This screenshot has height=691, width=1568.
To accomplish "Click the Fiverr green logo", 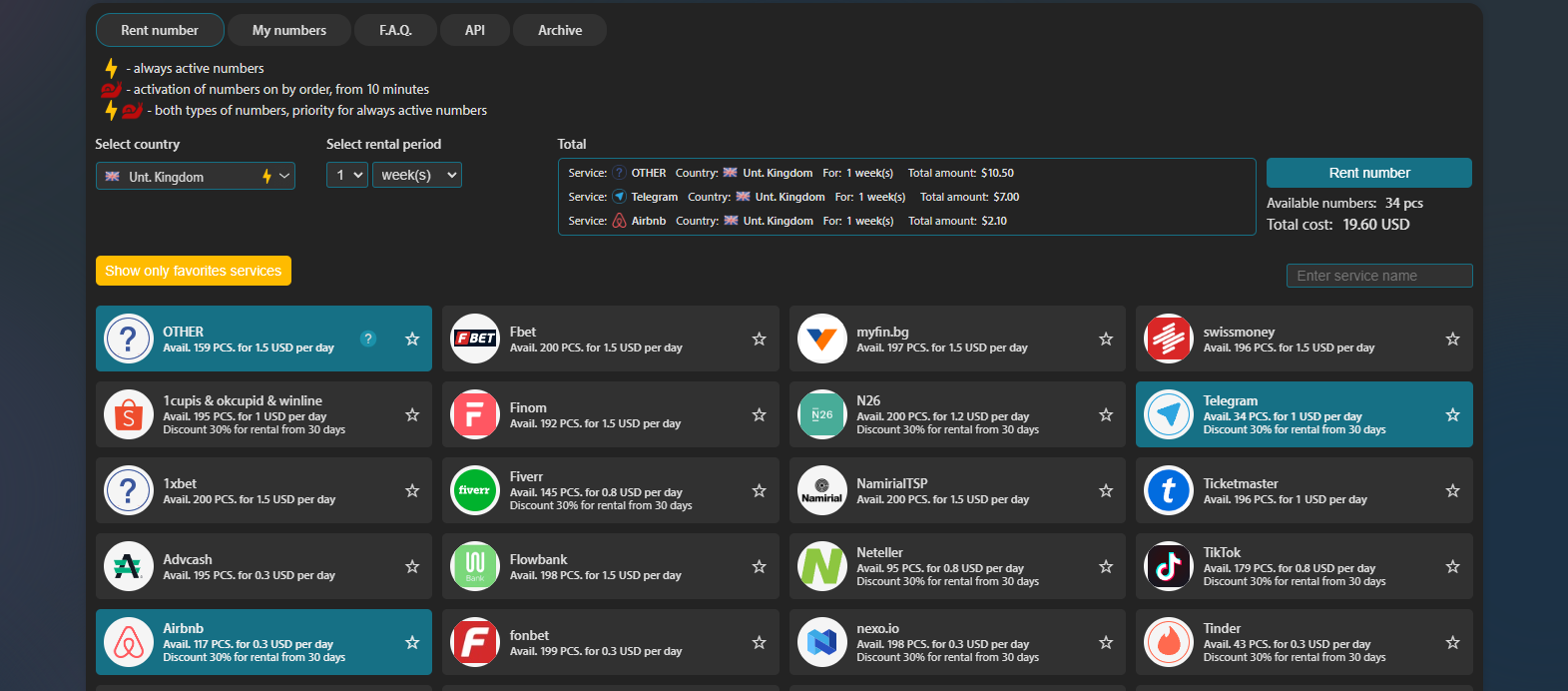I will 475,490.
